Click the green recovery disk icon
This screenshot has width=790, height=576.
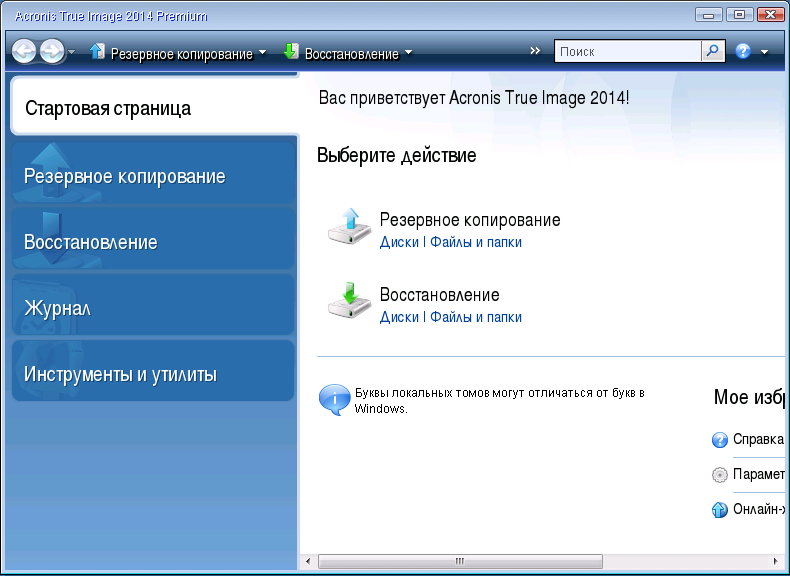[x=349, y=301]
